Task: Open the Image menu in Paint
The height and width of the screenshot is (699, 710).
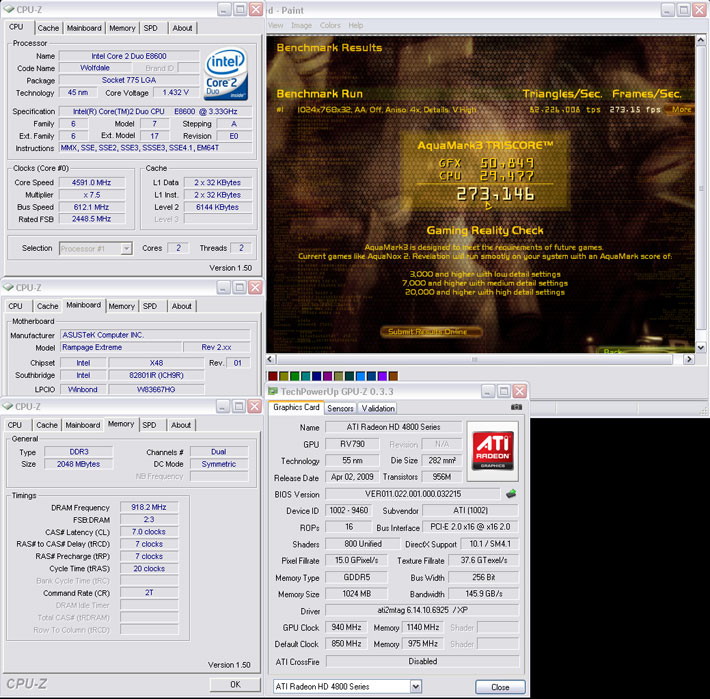Action: 302,25
